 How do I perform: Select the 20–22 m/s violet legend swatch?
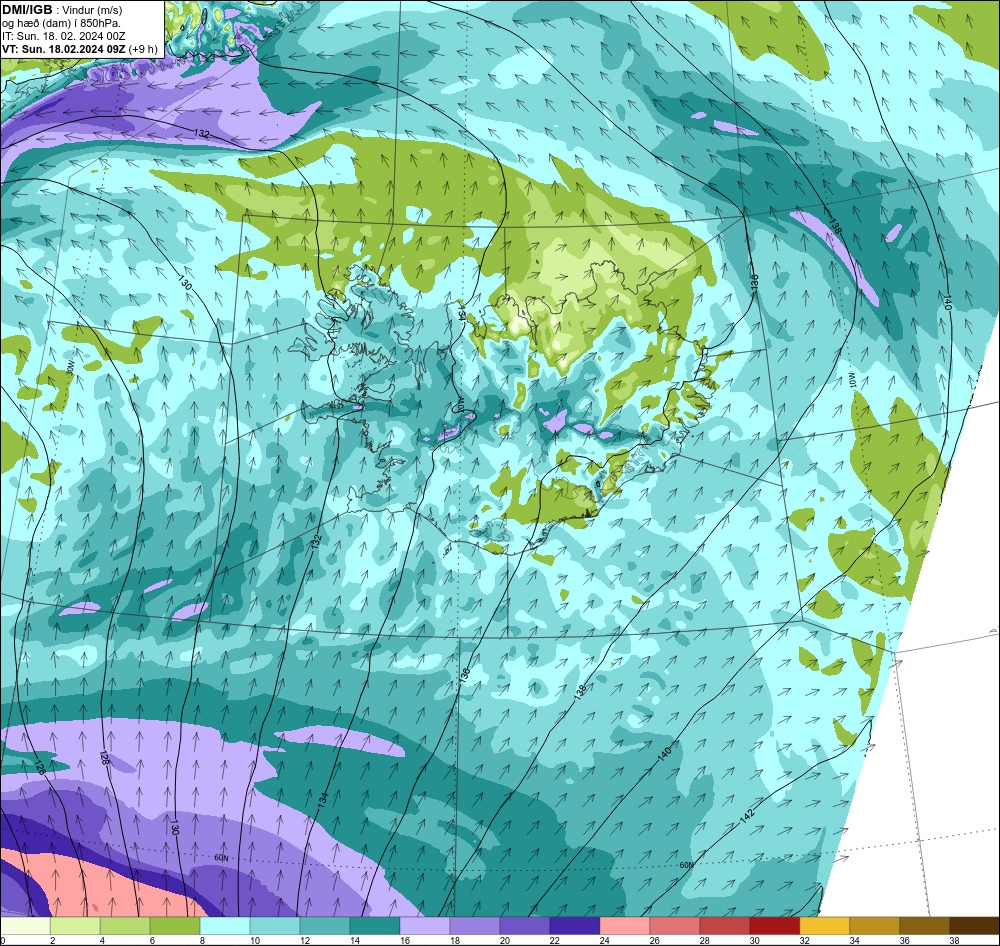coord(525,926)
